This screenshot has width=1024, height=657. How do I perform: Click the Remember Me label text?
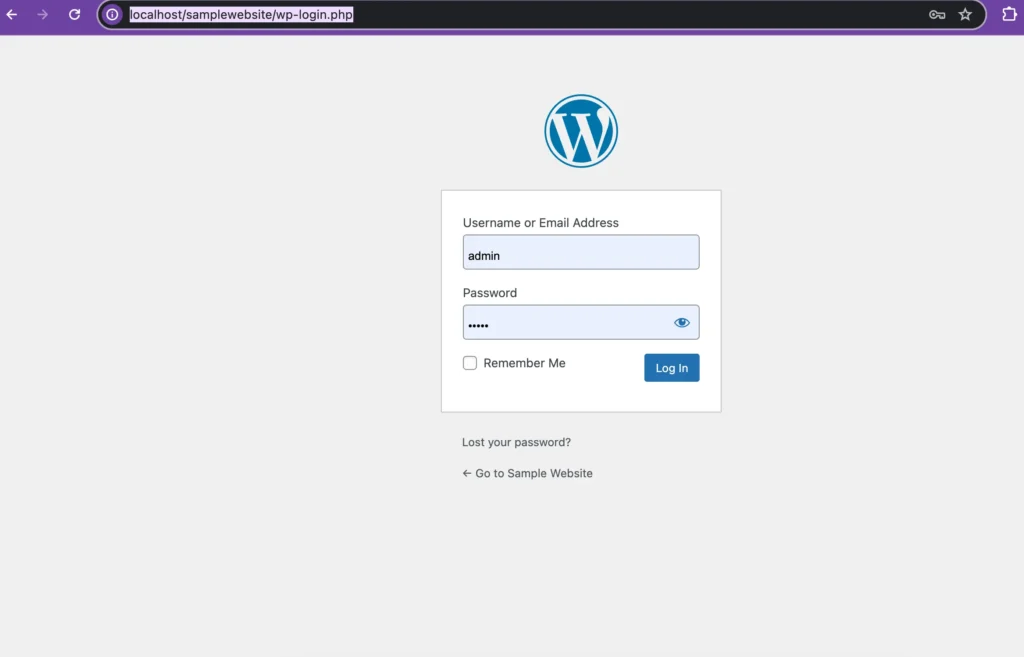(x=524, y=363)
